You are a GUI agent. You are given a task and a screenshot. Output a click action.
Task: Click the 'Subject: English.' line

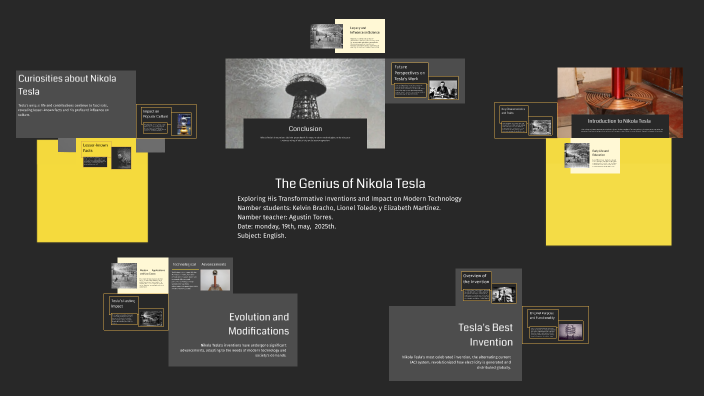[261, 235]
